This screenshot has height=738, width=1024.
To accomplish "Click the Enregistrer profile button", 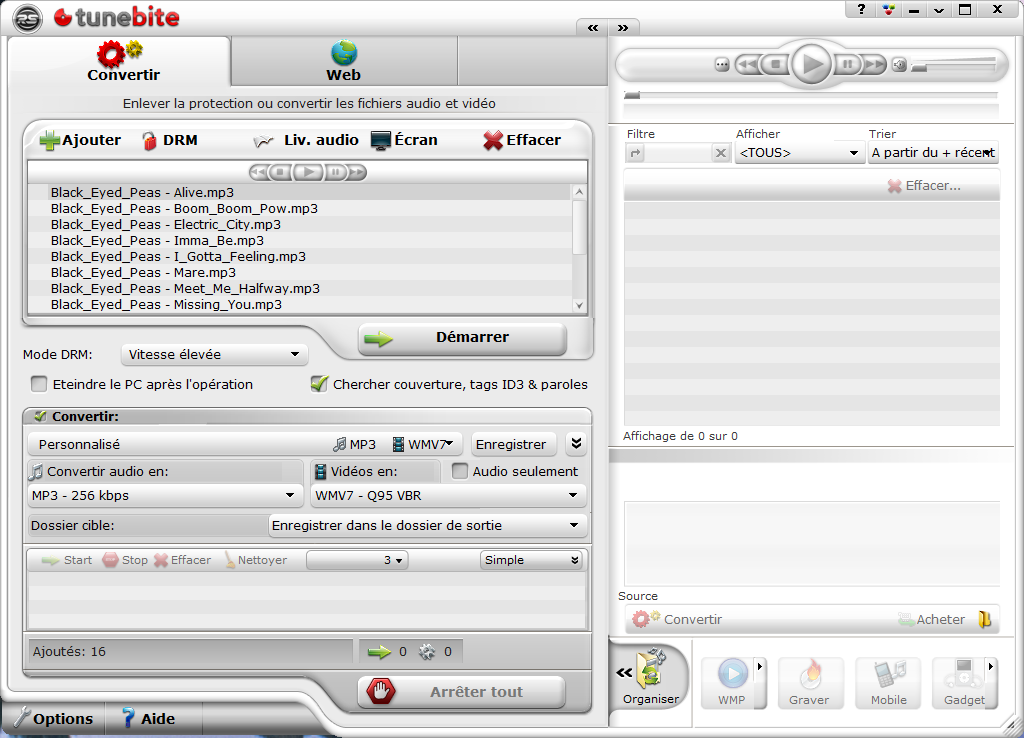I will pyautogui.click(x=511, y=444).
